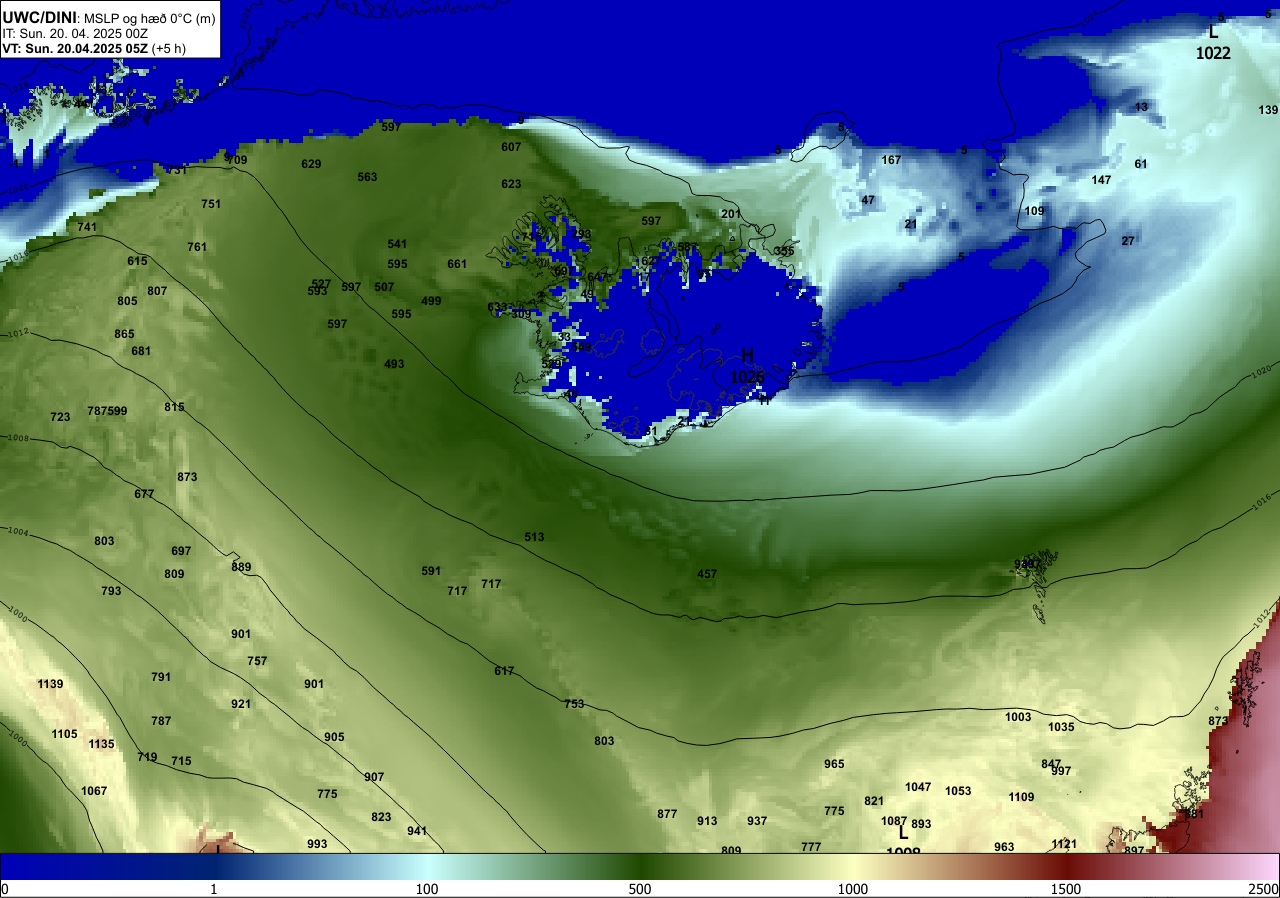Screen dimensions: 1280x898
Task: Click the 1020 isobar label
Action: [1261, 372]
